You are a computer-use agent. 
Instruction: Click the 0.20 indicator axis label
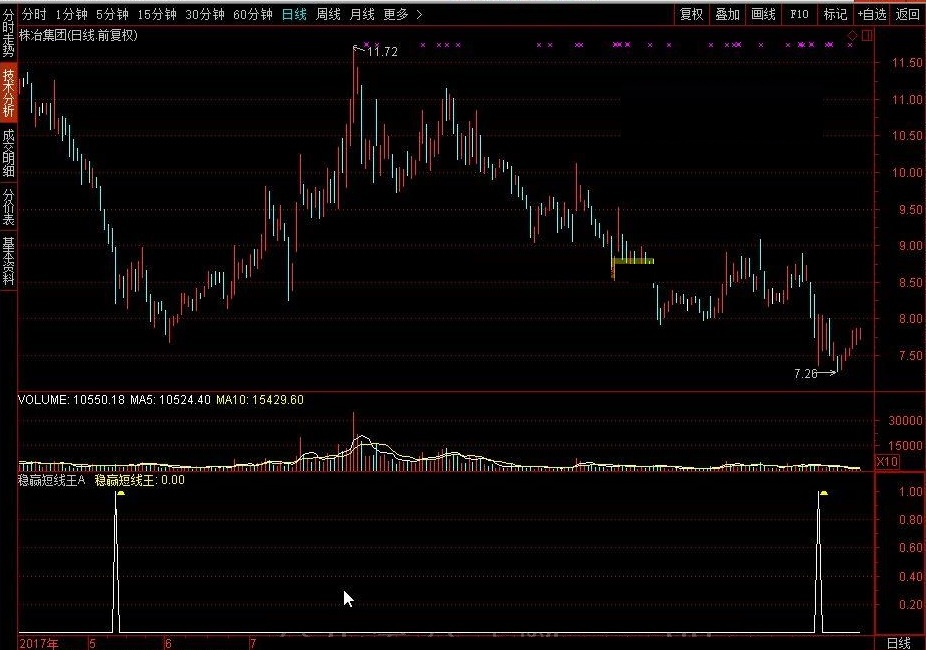[x=910, y=605]
